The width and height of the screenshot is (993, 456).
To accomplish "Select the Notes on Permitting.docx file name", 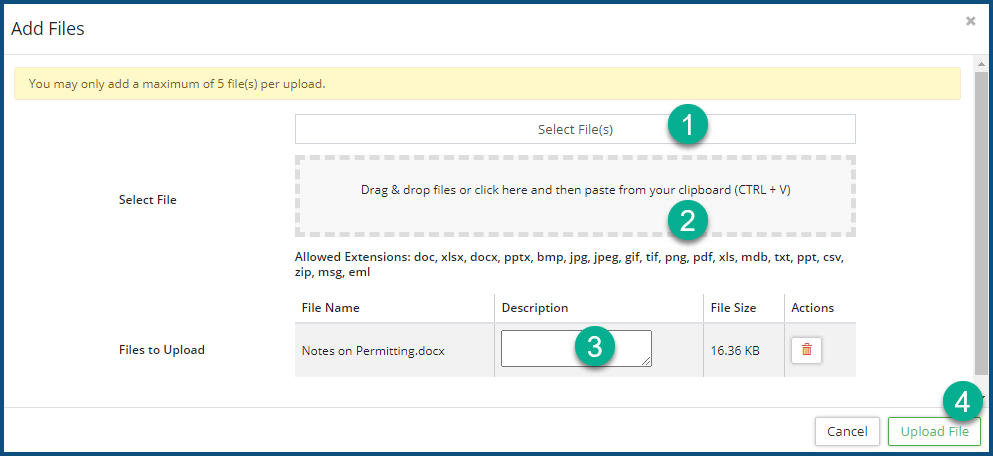I will [x=373, y=351].
